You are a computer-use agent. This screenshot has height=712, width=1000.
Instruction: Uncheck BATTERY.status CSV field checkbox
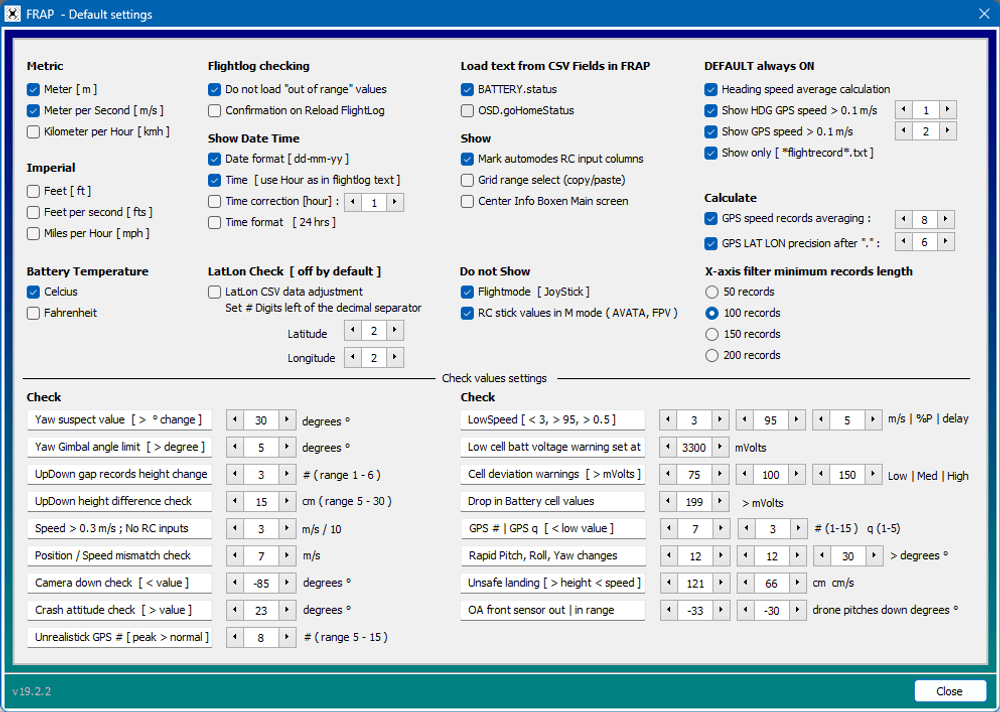[x=468, y=89]
